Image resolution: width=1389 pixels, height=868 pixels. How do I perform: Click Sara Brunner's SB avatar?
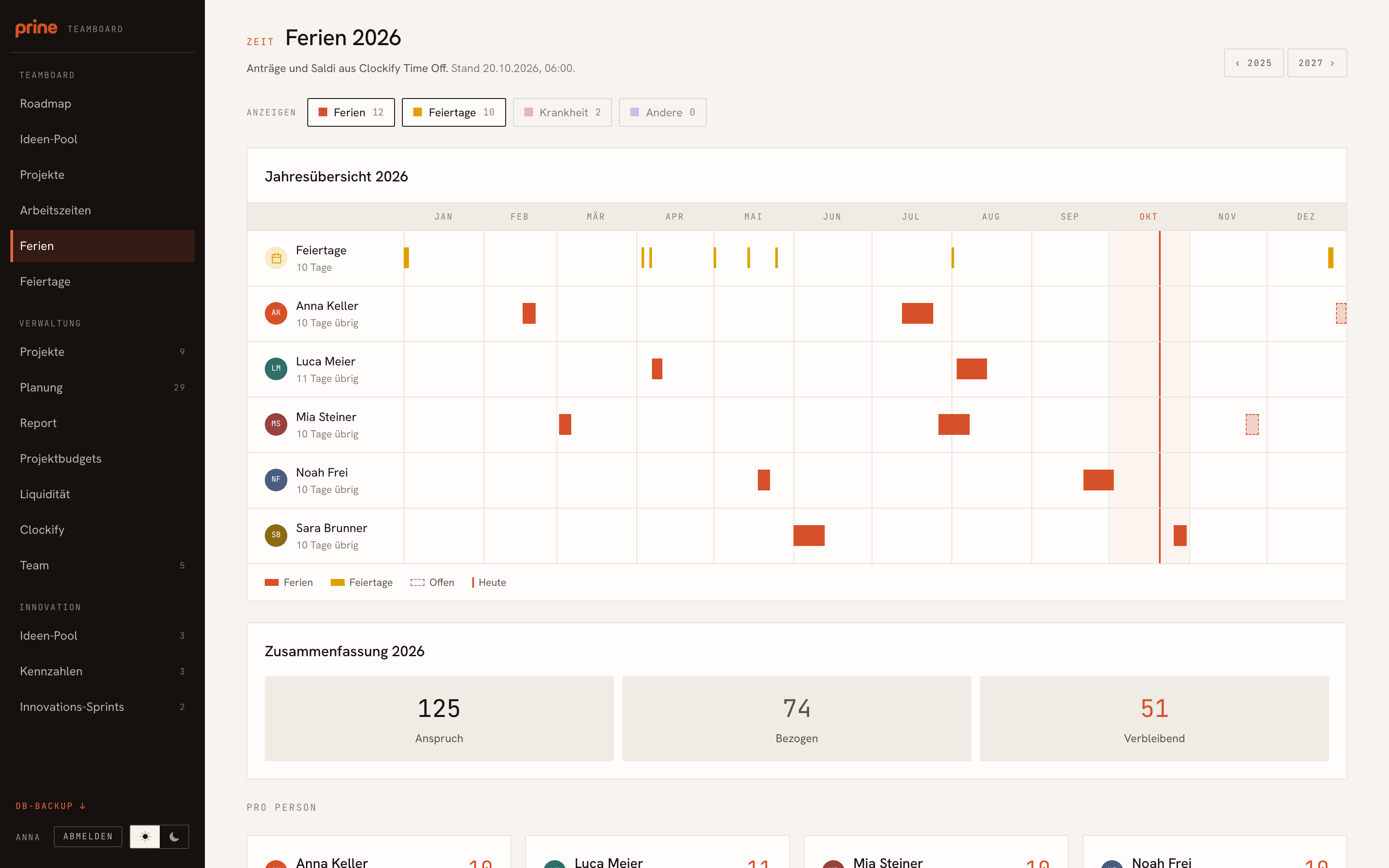276,536
